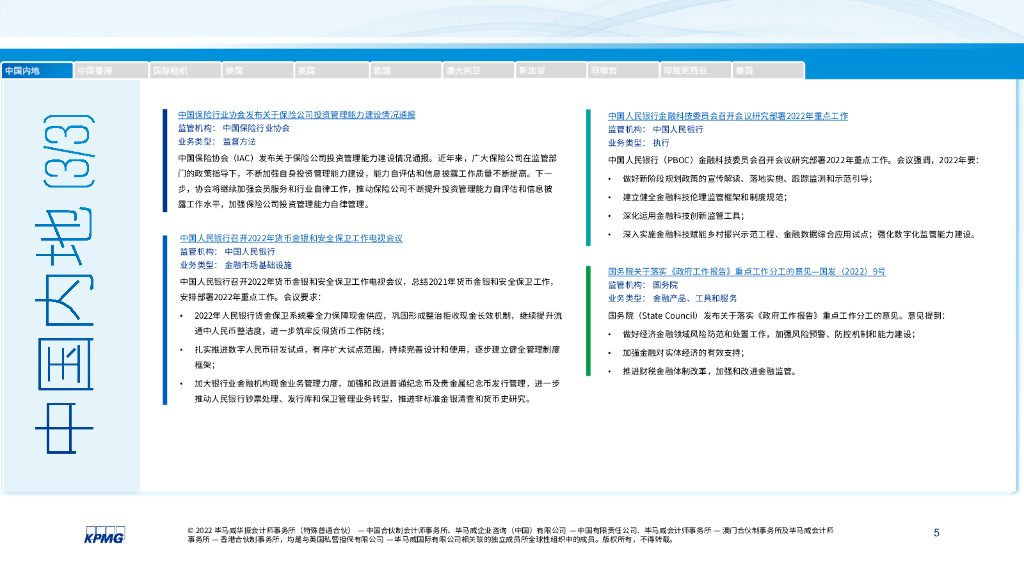The height and width of the screenshot is (576, 1024).
Task: Go to the 新加坡 tab
Action: point(551,71)
